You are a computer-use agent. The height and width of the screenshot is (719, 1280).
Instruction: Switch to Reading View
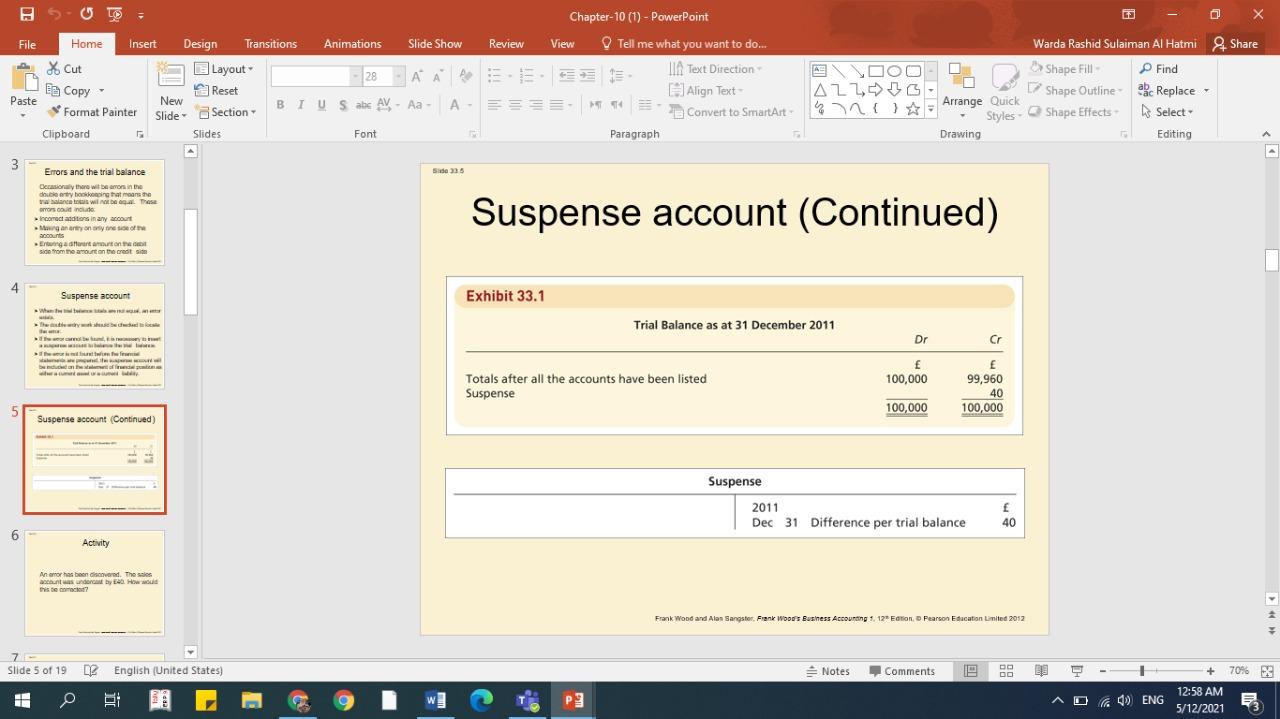[x=1041, y=671]
